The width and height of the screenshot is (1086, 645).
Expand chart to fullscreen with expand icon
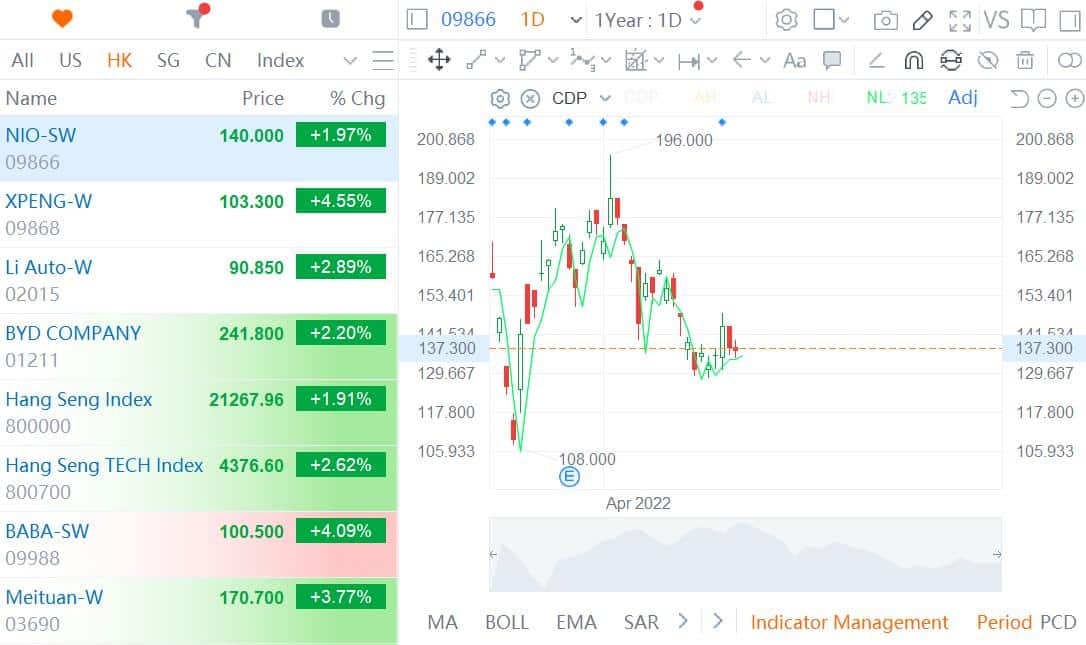tap(960, 20)
